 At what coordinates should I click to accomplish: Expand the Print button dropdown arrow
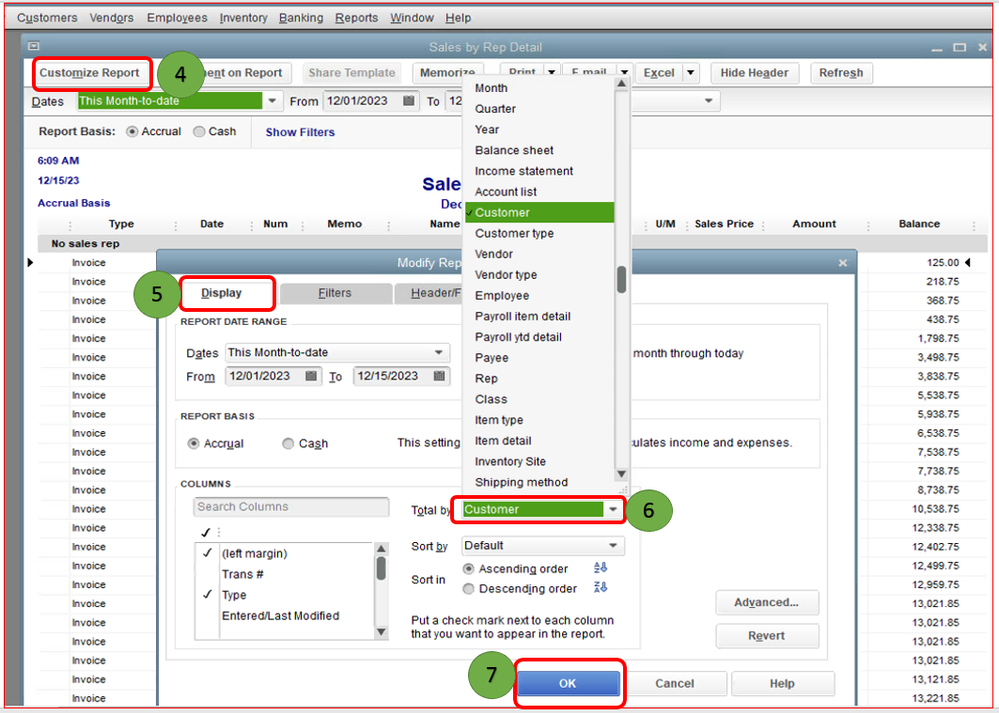tap(552, 71)
